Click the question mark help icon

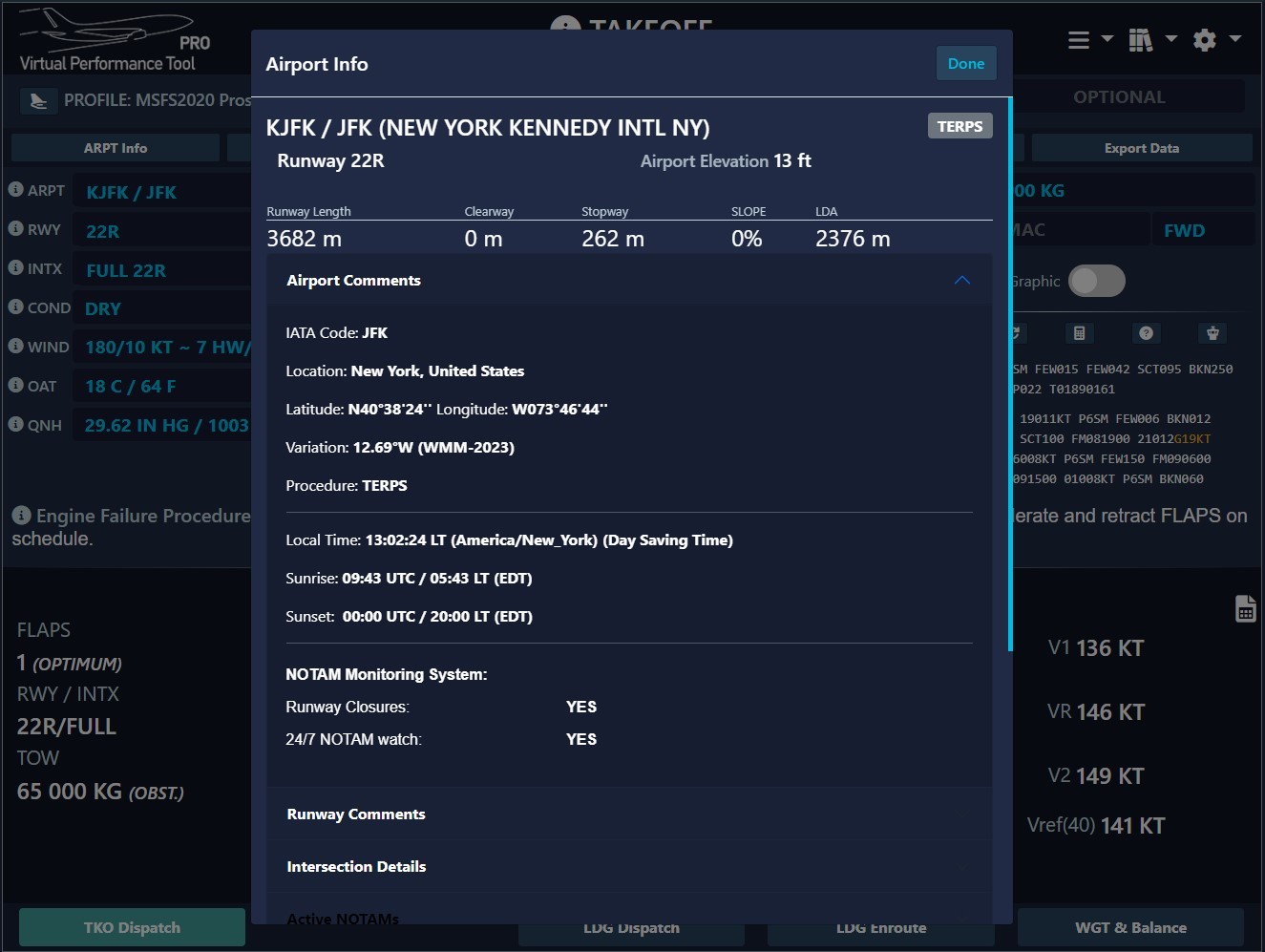pyautogui.click(x=1146, y=333)
